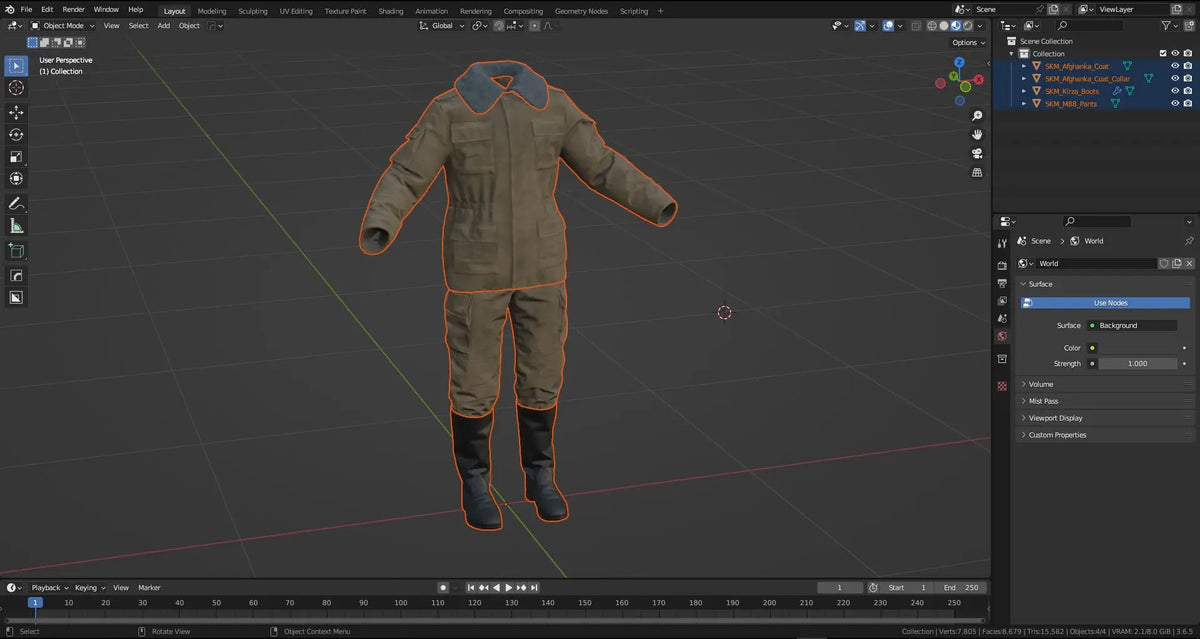Pick the Measure tool
The height and width of the screenshot is (639, 1200).
click(16, 226)
